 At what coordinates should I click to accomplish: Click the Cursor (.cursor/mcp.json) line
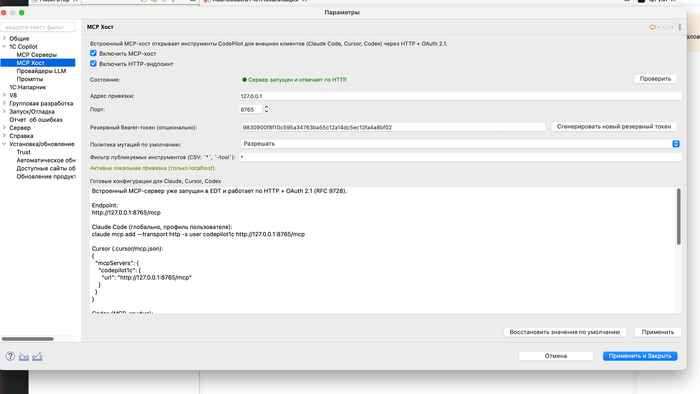[127, 249]
